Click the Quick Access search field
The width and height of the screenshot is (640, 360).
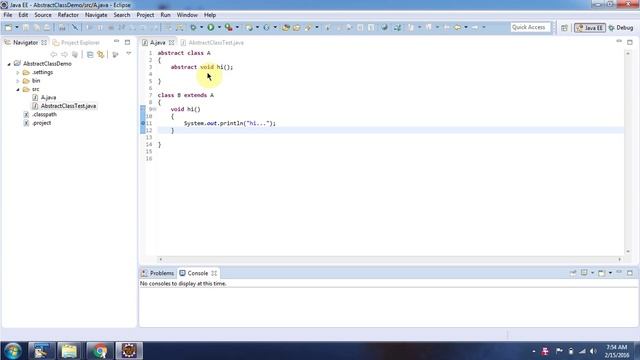pos(530,27)
